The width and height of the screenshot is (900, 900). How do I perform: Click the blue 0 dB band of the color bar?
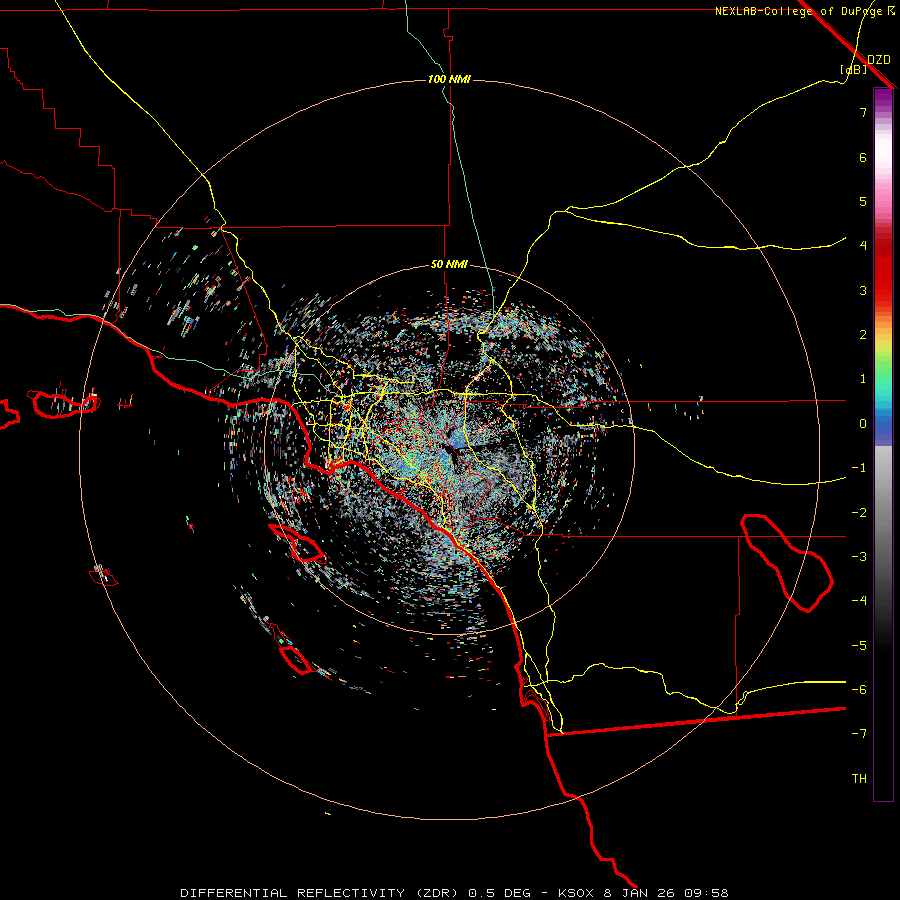pos(883,425)
